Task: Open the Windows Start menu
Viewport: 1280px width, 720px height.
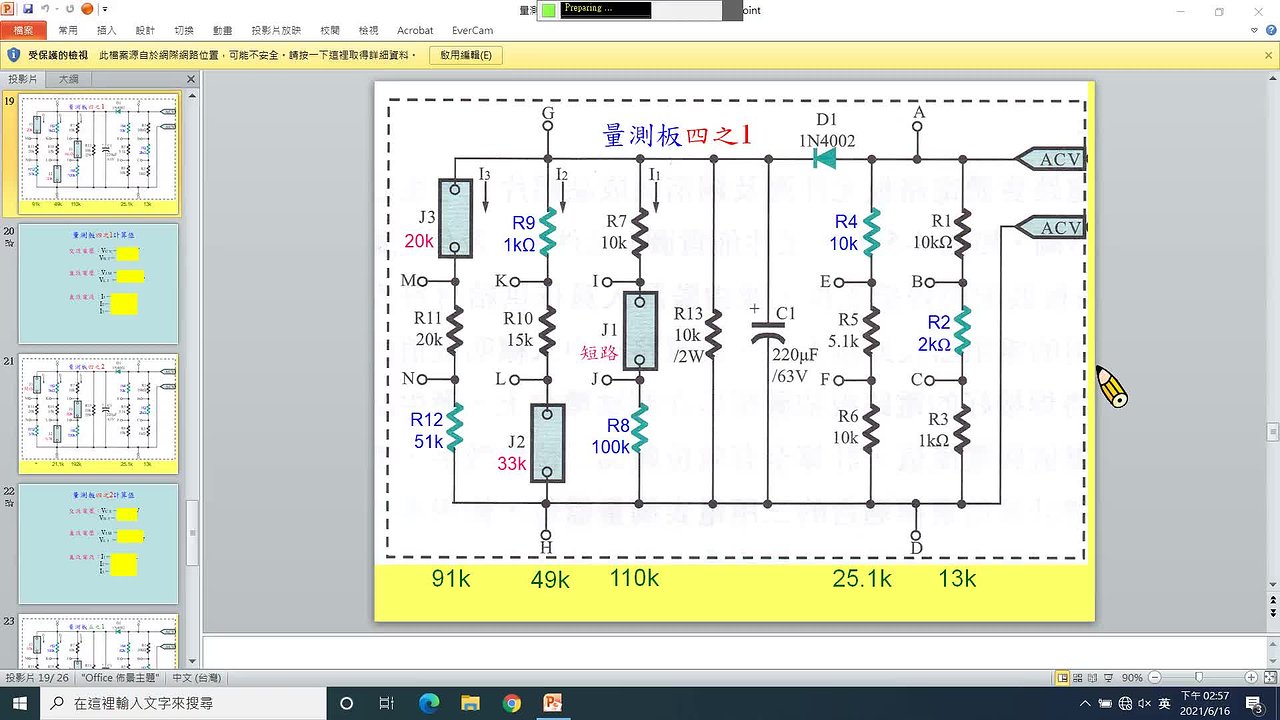Action: pos(20,703)
